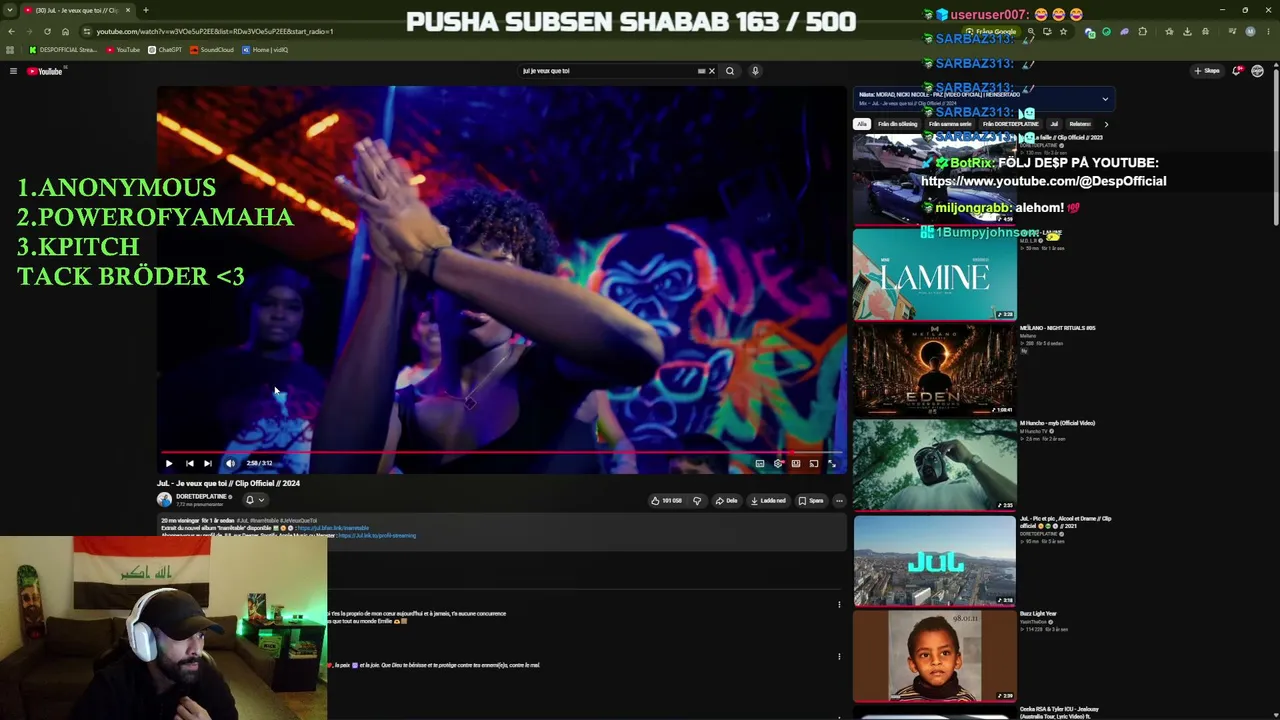Go back in the browser
This screenshot has width=1280, height=720.
coord(11,31)
